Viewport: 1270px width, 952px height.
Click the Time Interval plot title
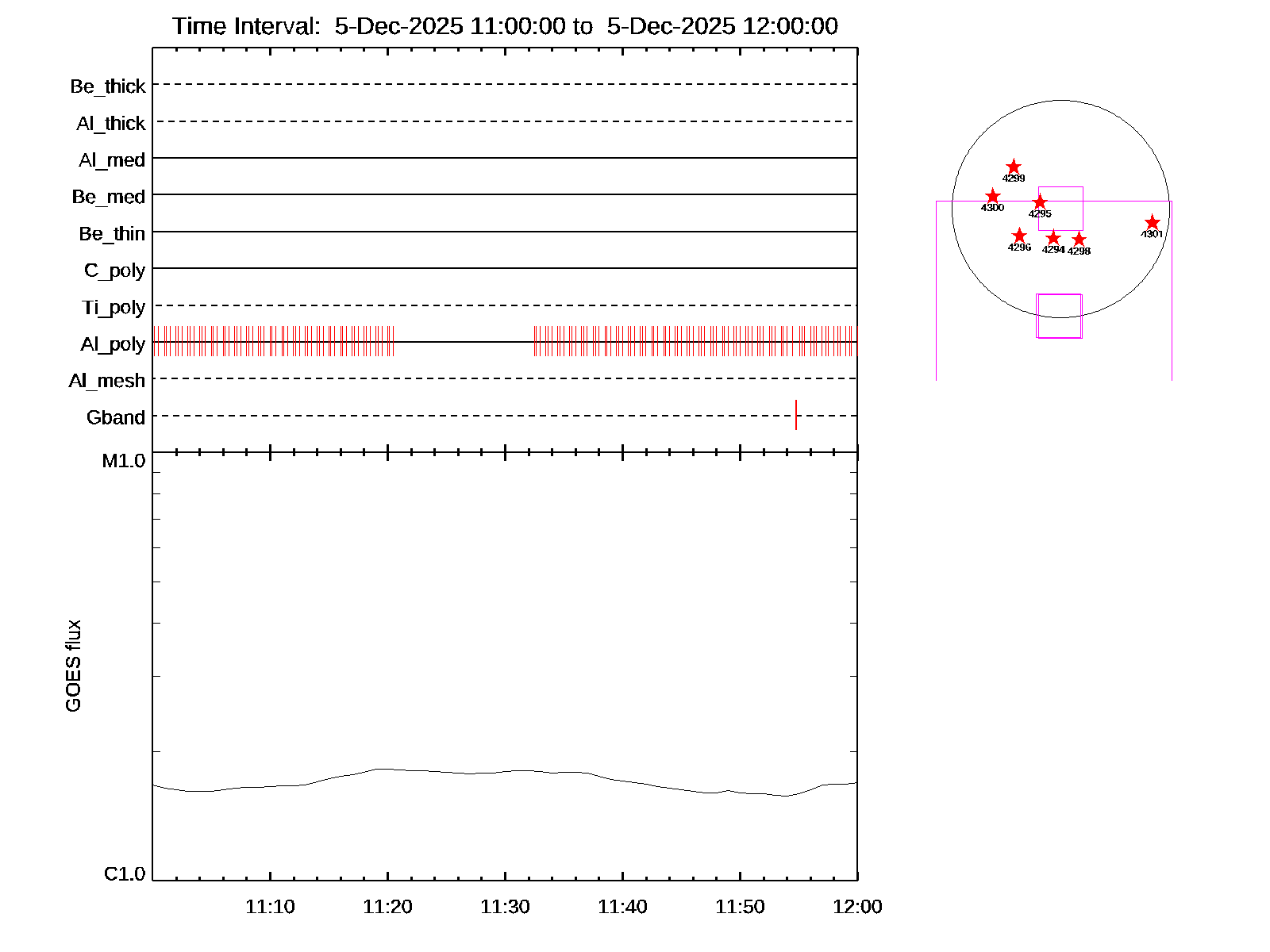coord(505,26)
